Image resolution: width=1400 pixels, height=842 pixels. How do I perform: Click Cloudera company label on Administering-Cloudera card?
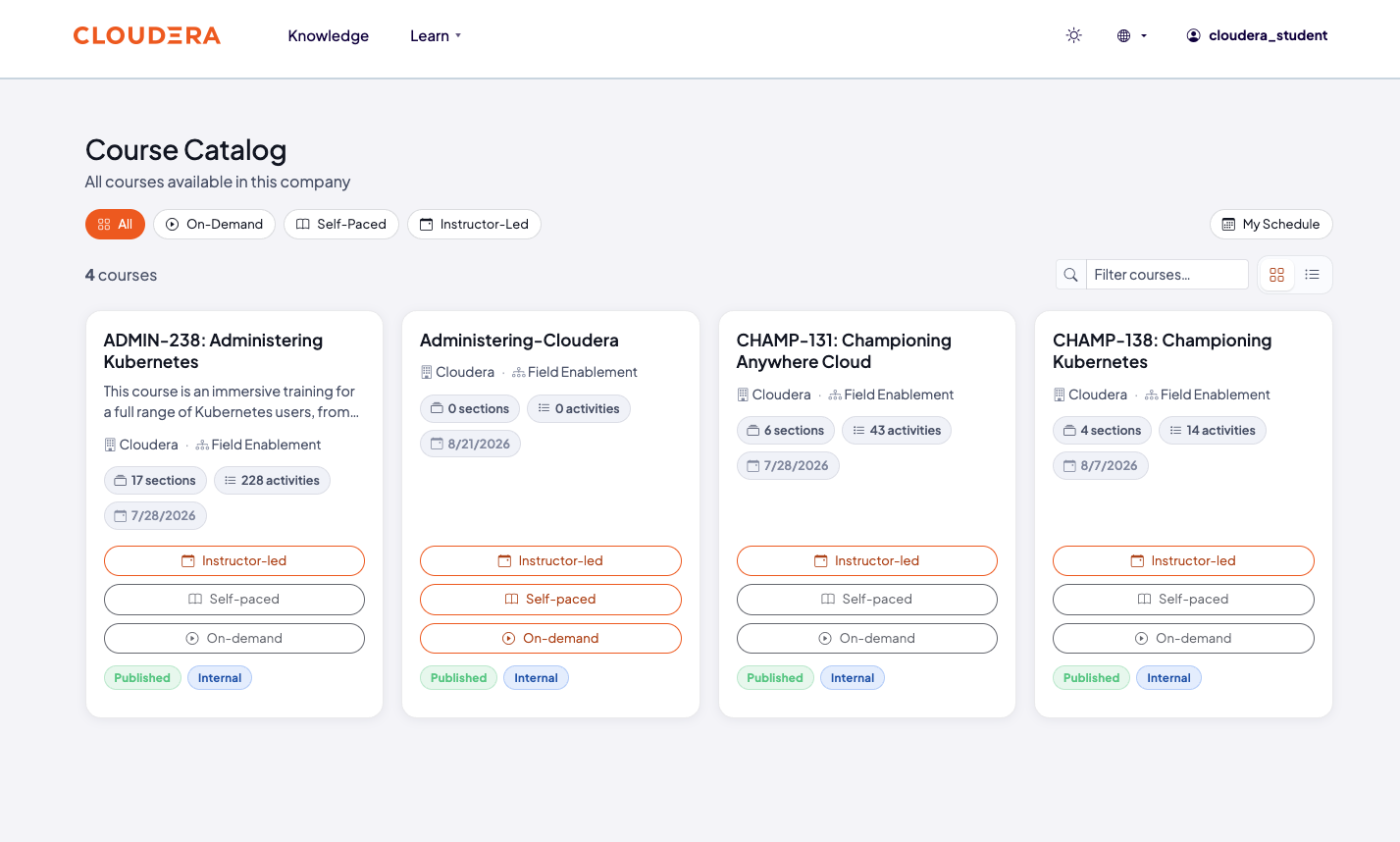457,372
